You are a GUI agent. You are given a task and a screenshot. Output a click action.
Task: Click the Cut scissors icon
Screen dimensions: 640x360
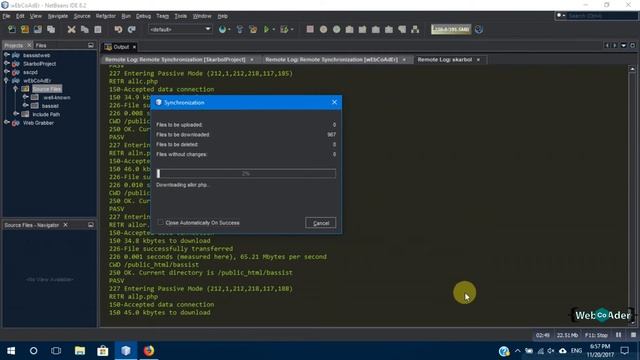point(71,29)
